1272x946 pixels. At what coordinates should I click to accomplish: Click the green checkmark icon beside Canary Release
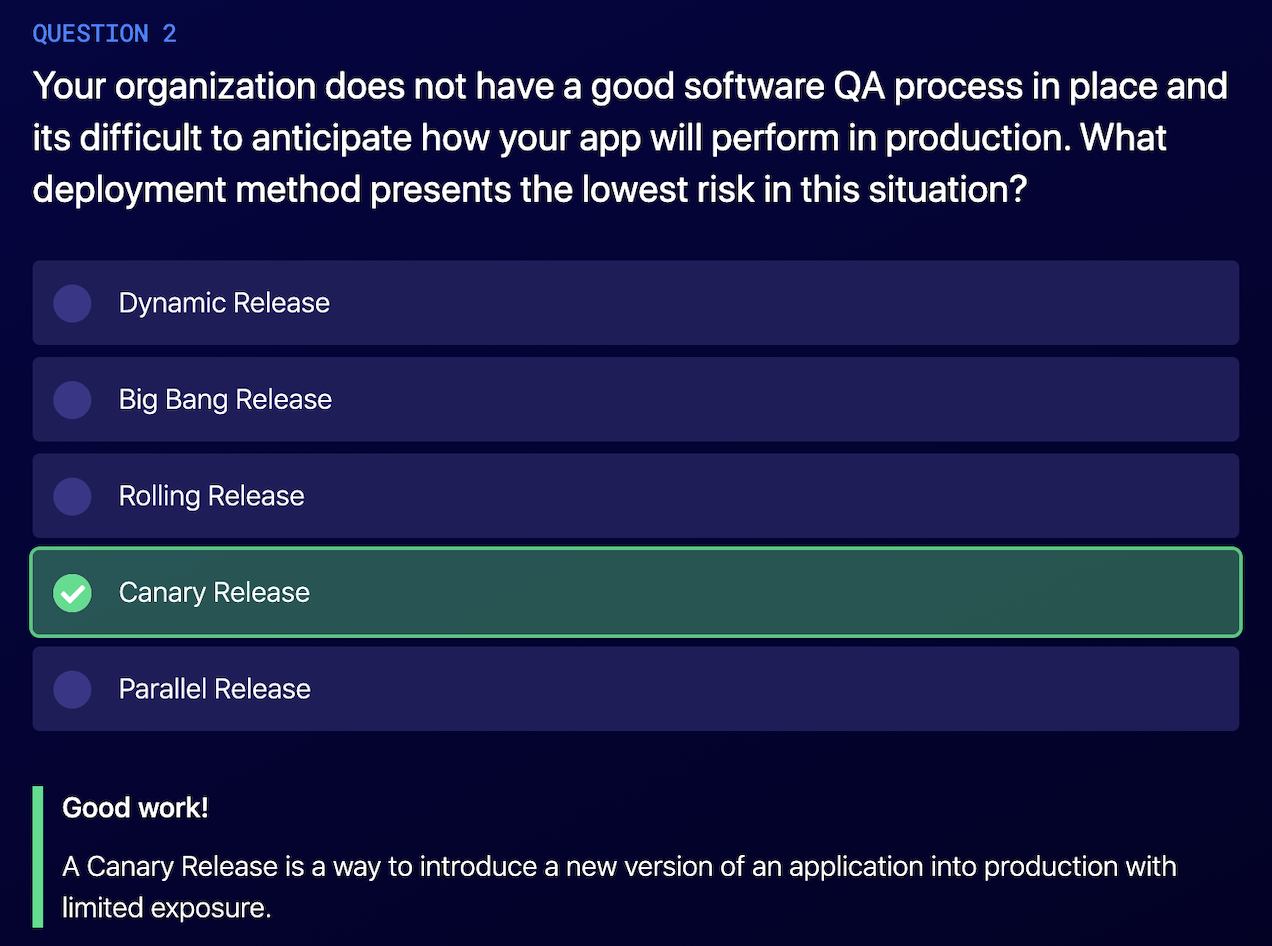point(72,593)
